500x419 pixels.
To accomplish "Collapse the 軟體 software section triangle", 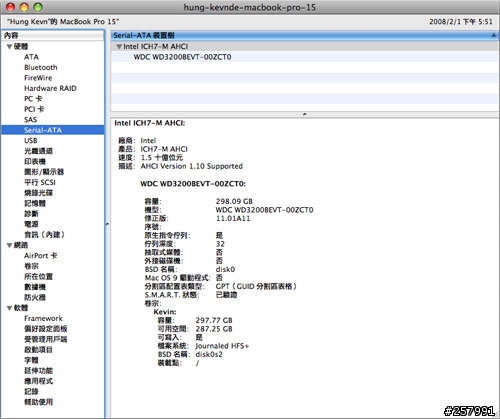I will (x=9, y=308).
